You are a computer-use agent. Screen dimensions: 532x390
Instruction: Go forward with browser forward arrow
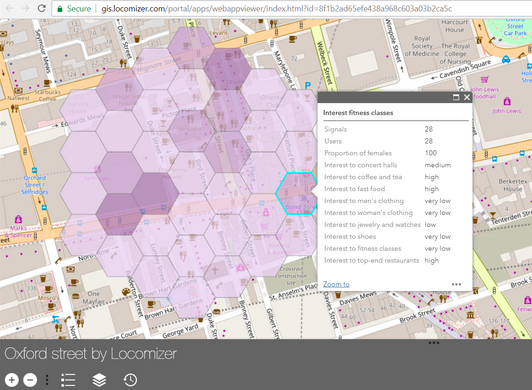[25, 8]
